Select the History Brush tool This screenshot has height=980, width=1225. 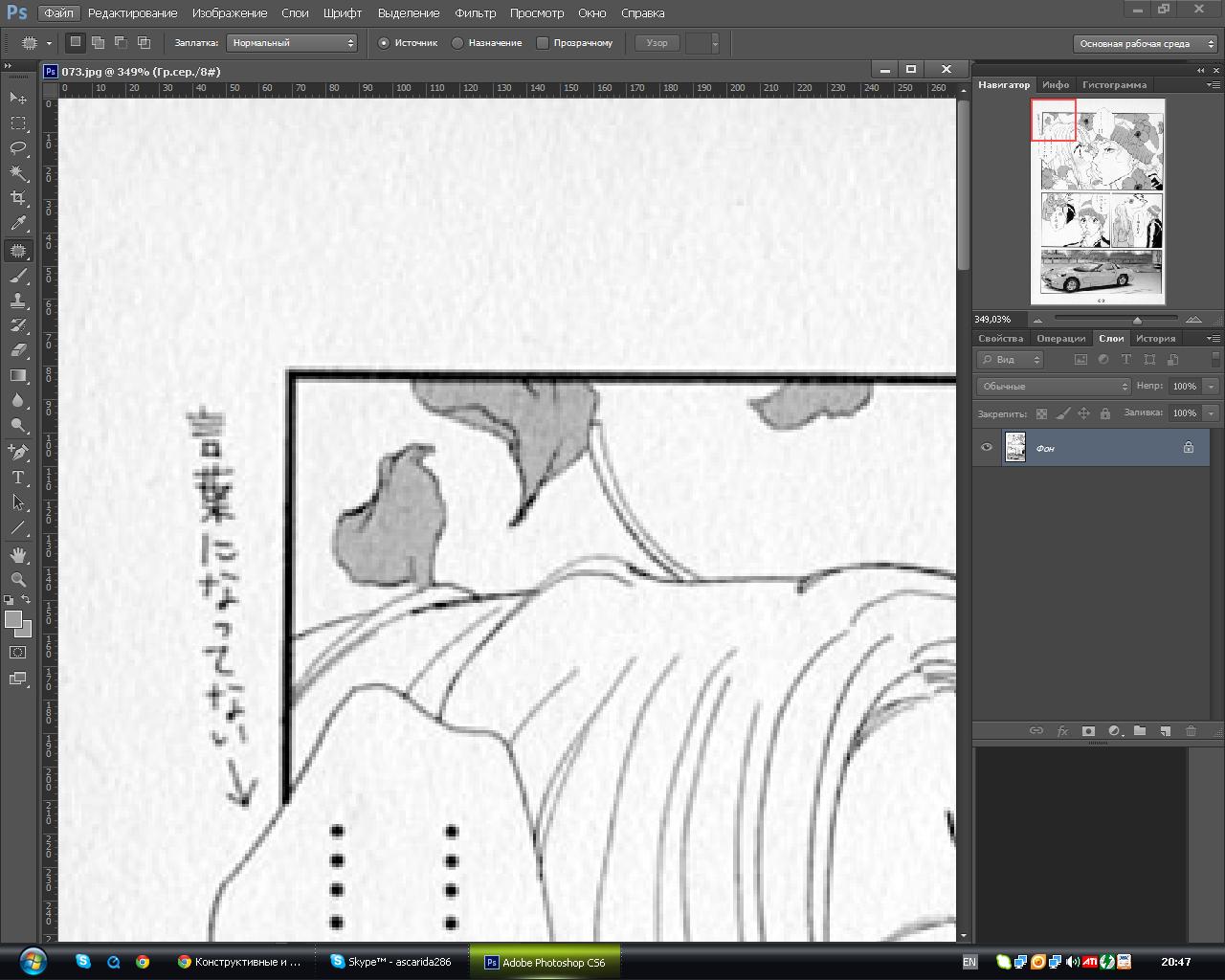pyautogui.click(x=18, y=325)
